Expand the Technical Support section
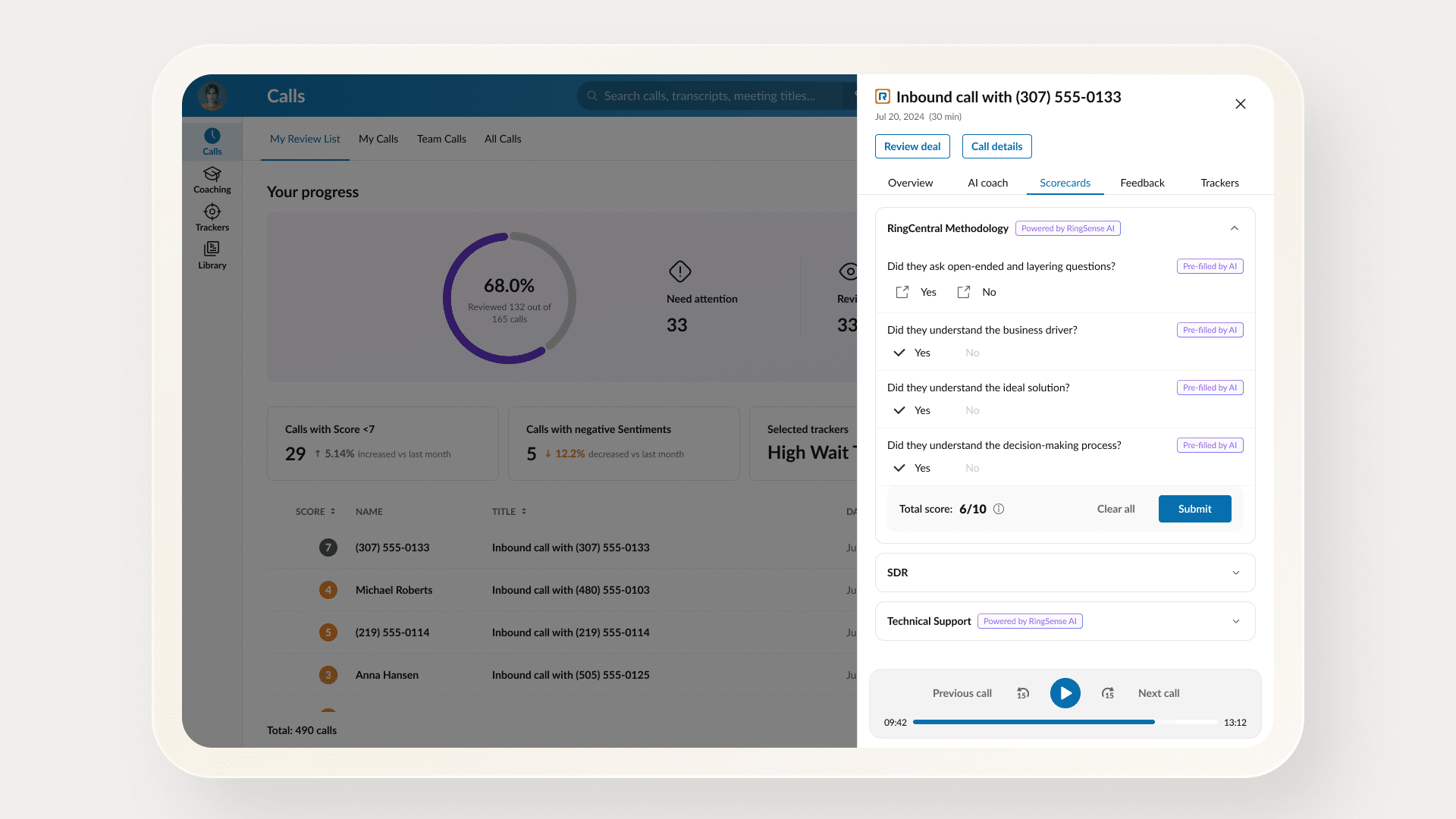Screen dimensions: 1456x819 coord(1235,621)
